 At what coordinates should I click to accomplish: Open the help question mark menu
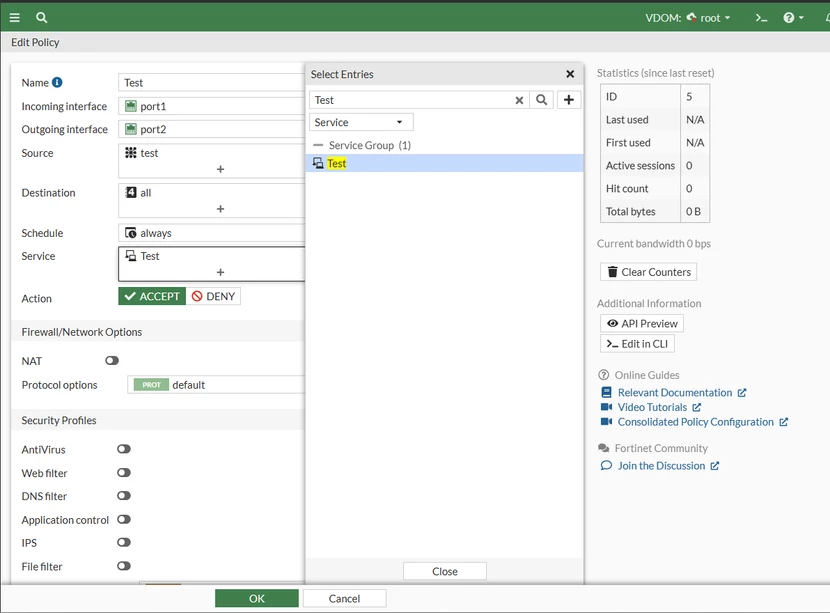793,18
